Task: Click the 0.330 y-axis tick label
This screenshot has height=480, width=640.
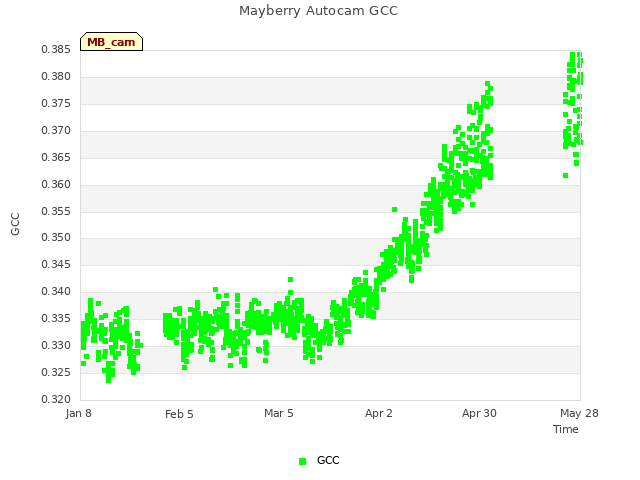Action: click(x=56, y=345)
